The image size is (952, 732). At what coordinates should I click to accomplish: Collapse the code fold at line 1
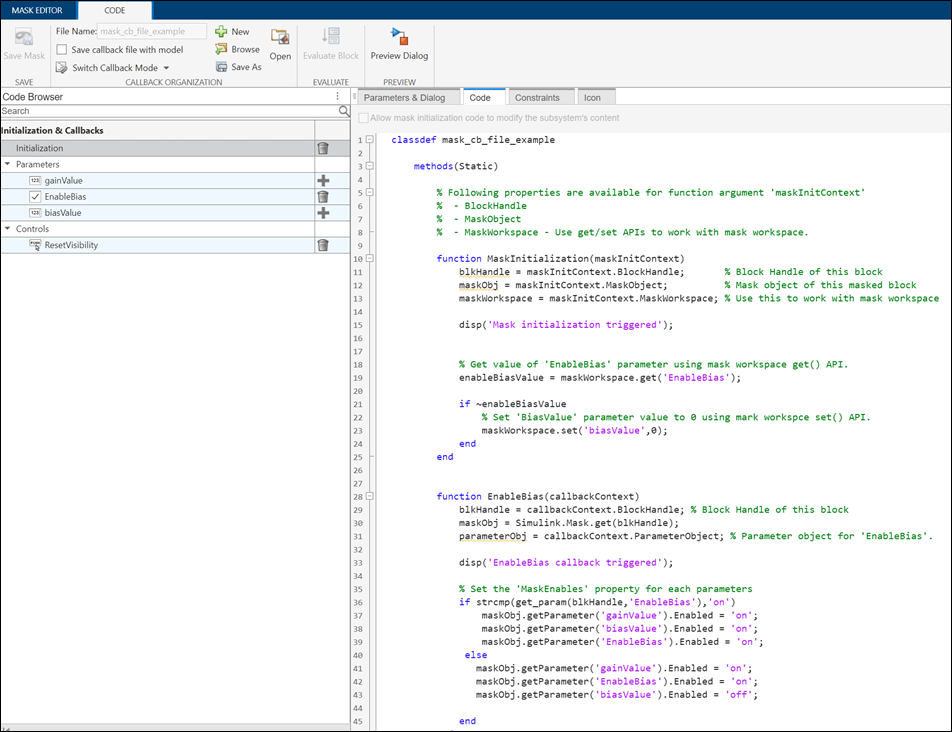click(370, 140)
